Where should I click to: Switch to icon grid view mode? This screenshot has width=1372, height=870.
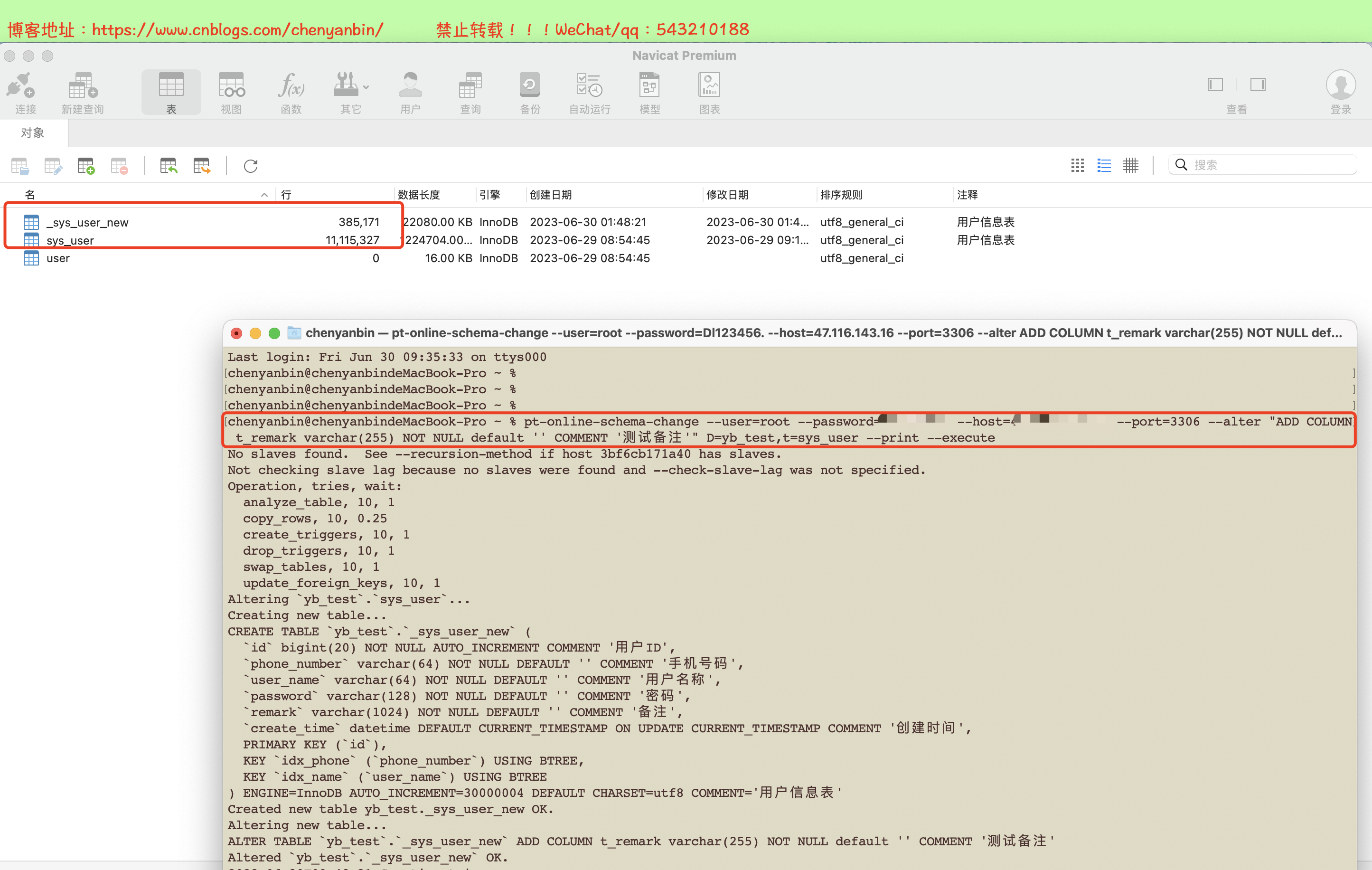[1078, 165]
